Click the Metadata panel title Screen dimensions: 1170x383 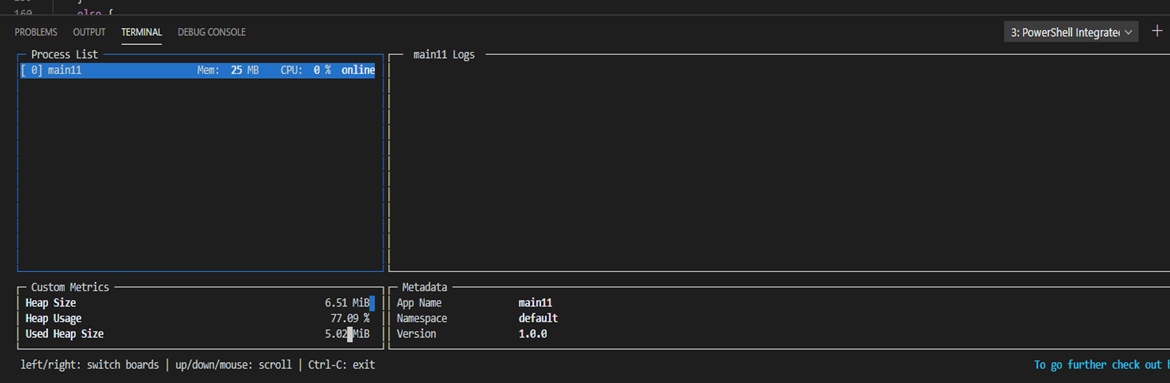point(425,287)
